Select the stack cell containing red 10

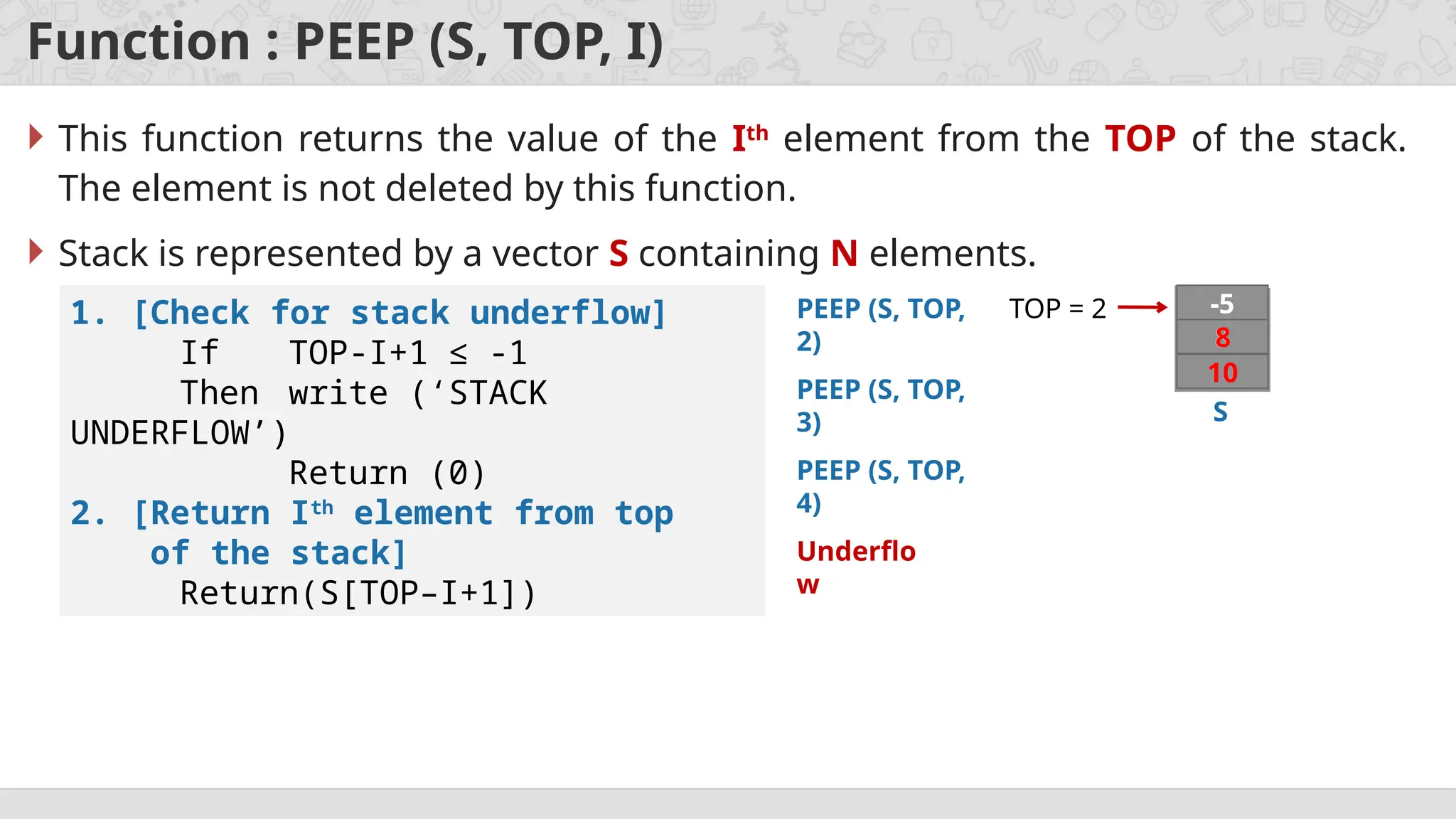point(1221,373)
